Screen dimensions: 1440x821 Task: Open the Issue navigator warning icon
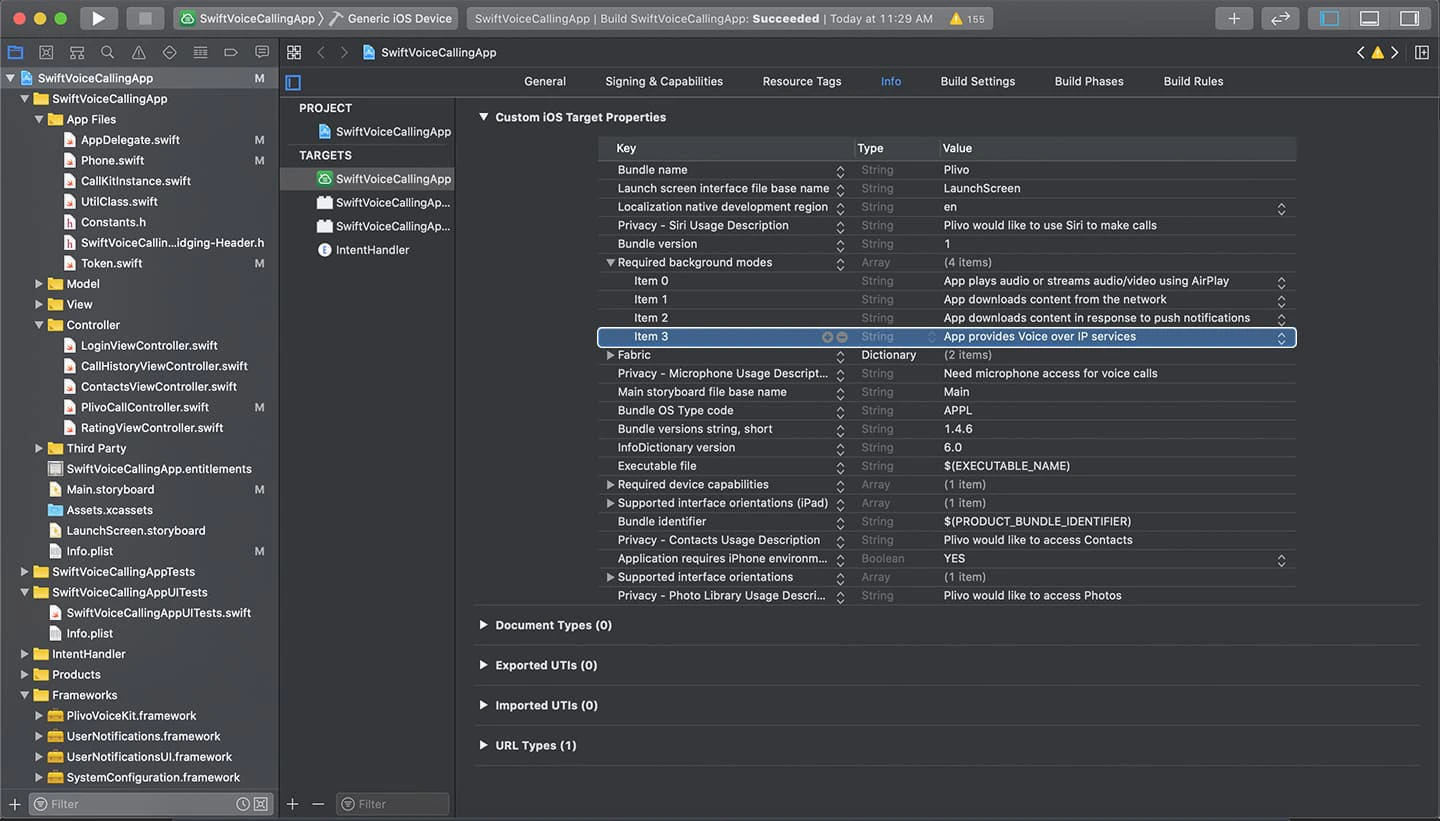[138, 52]
